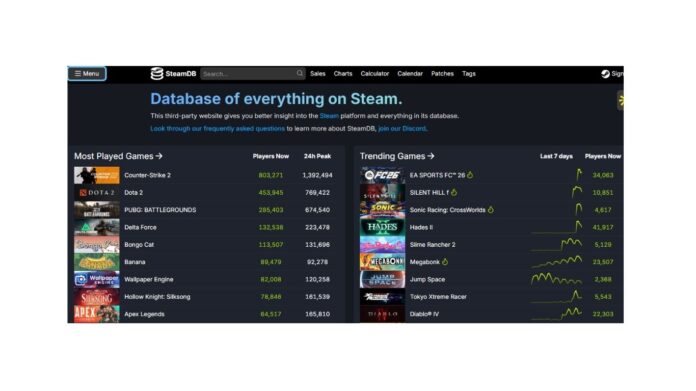Click Sonic Racing: CrossWorlds thumbnail

(x=382, y=210)
